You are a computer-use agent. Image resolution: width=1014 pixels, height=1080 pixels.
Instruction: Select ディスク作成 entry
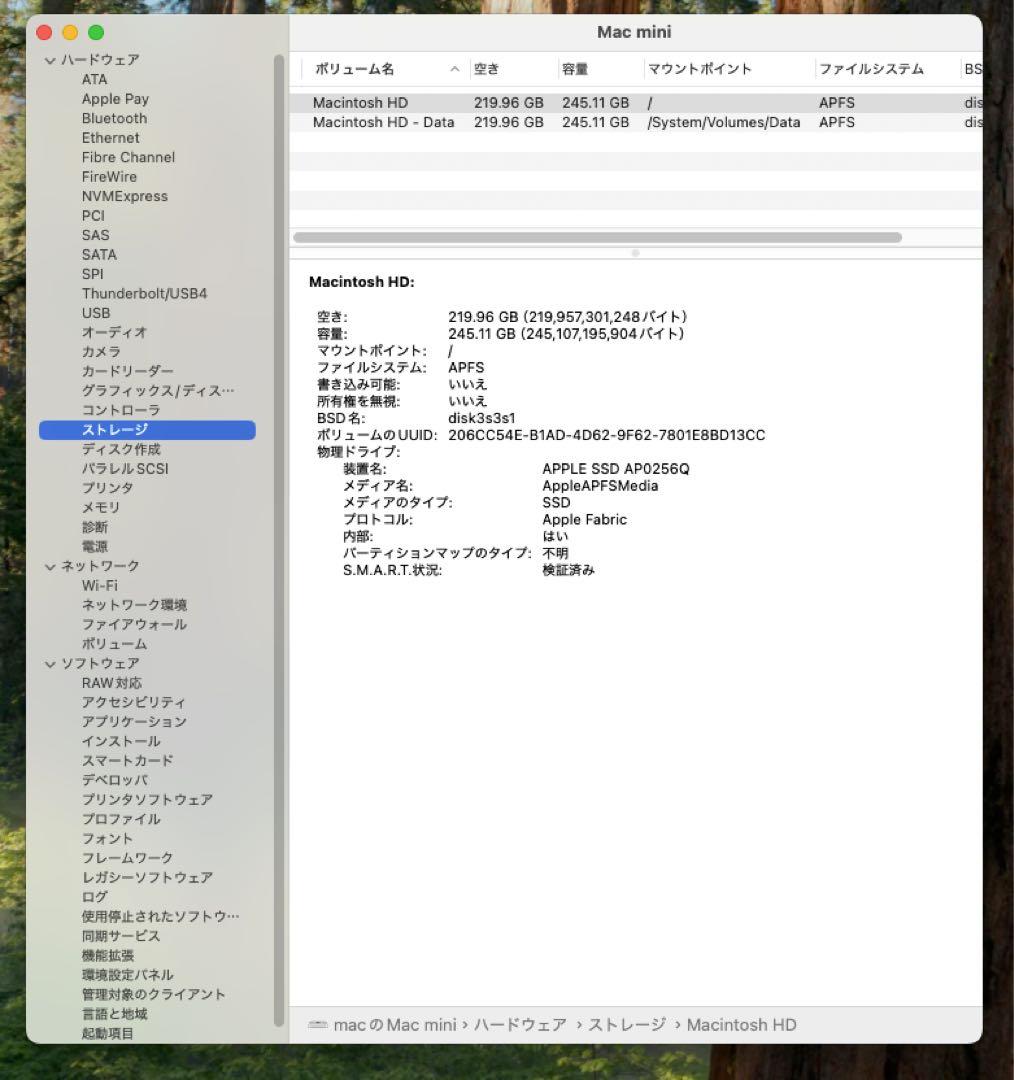click(121, 449)
